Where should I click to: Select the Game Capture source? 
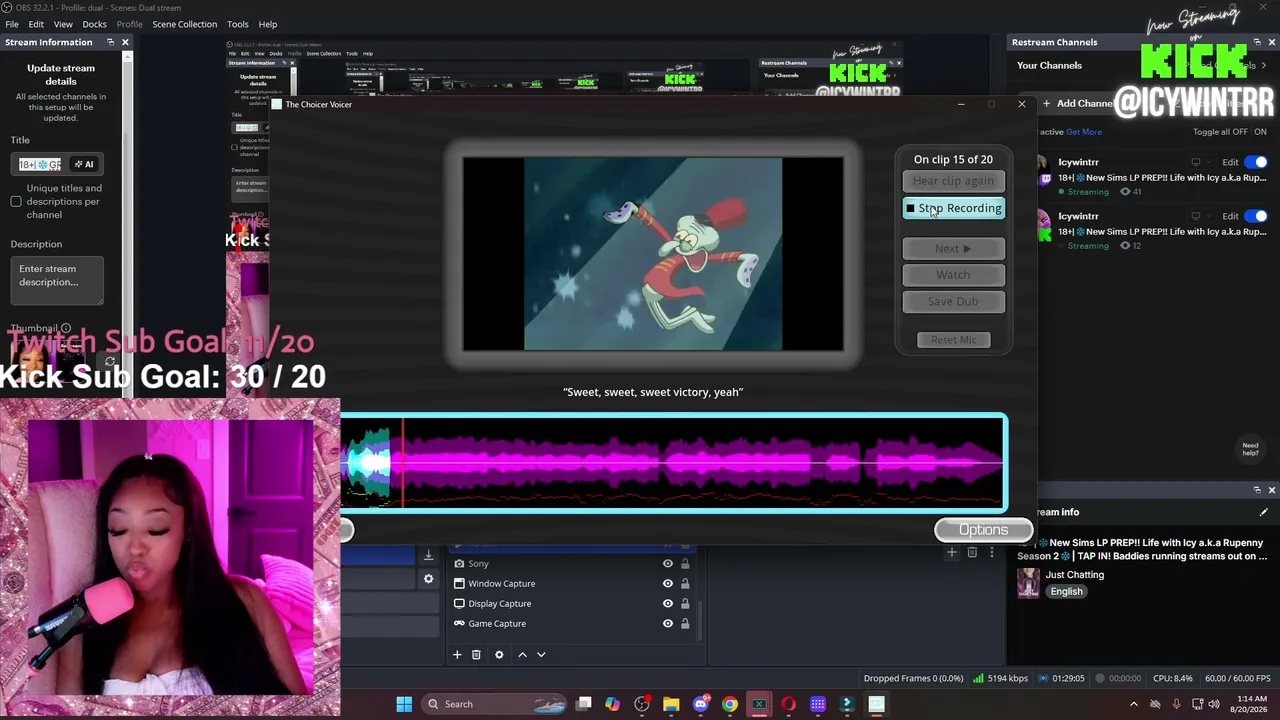(572, 624)
